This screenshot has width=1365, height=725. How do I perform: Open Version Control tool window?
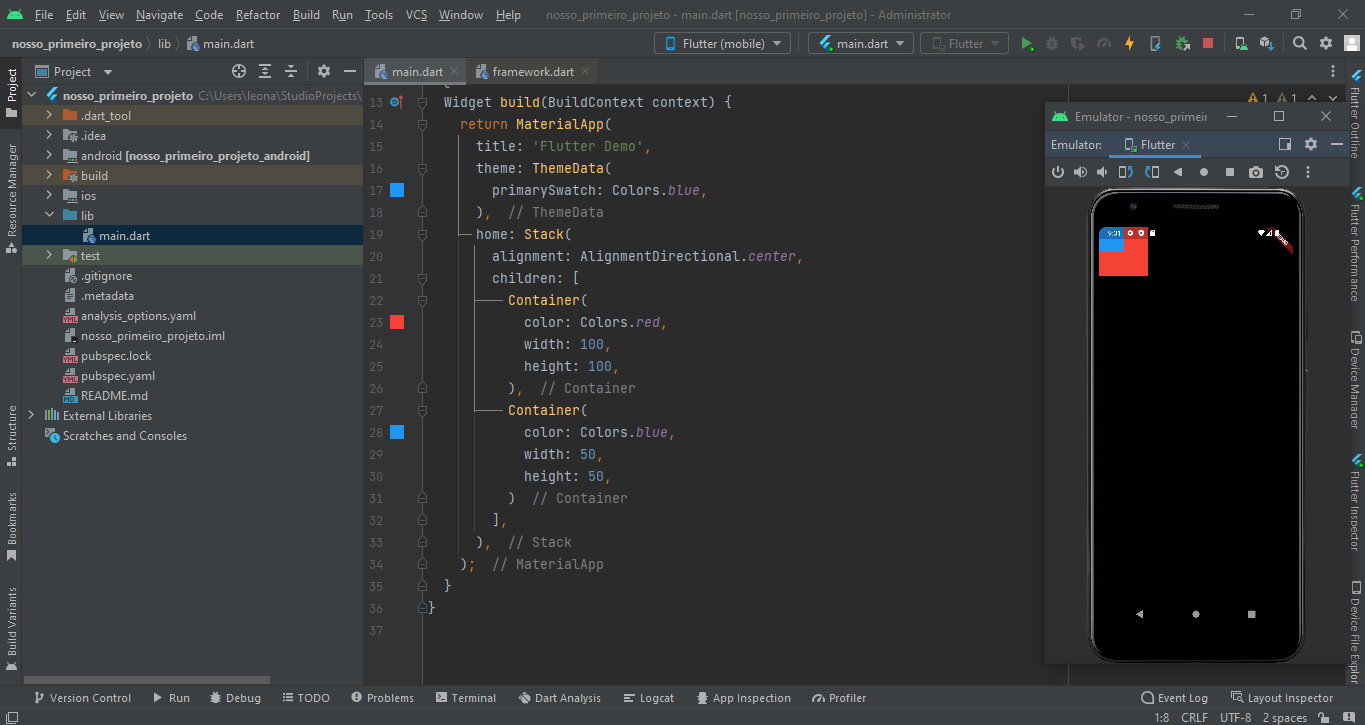point(82,698)
